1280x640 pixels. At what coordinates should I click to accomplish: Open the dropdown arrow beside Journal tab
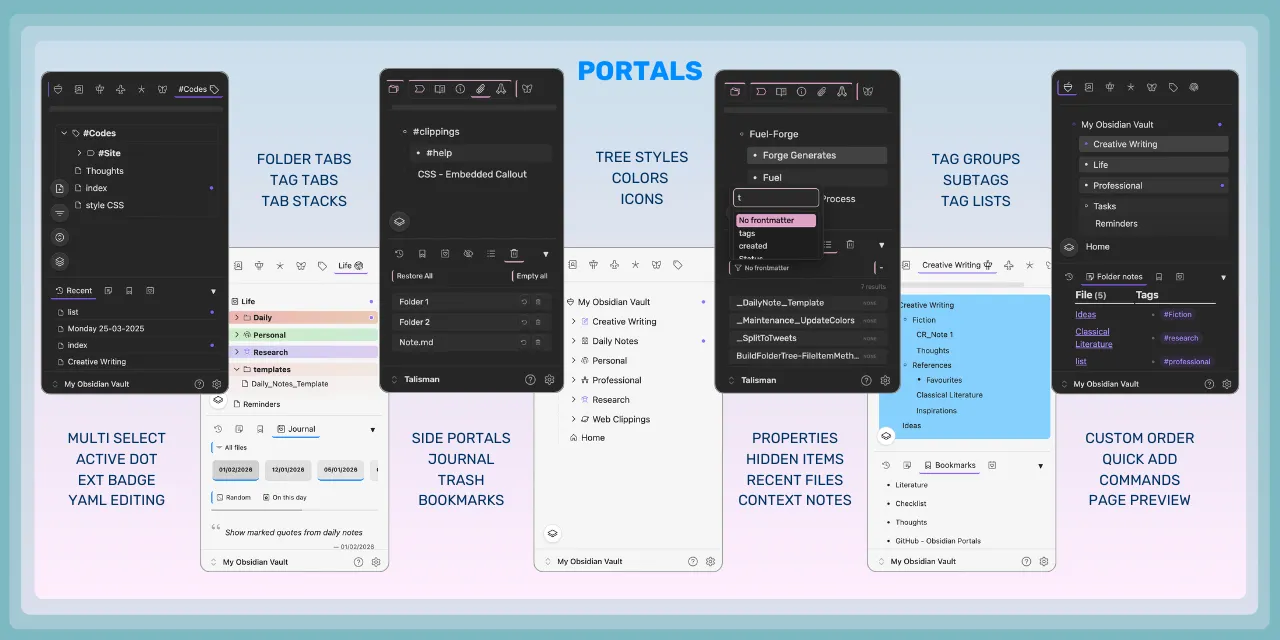(x=373, y=429)
